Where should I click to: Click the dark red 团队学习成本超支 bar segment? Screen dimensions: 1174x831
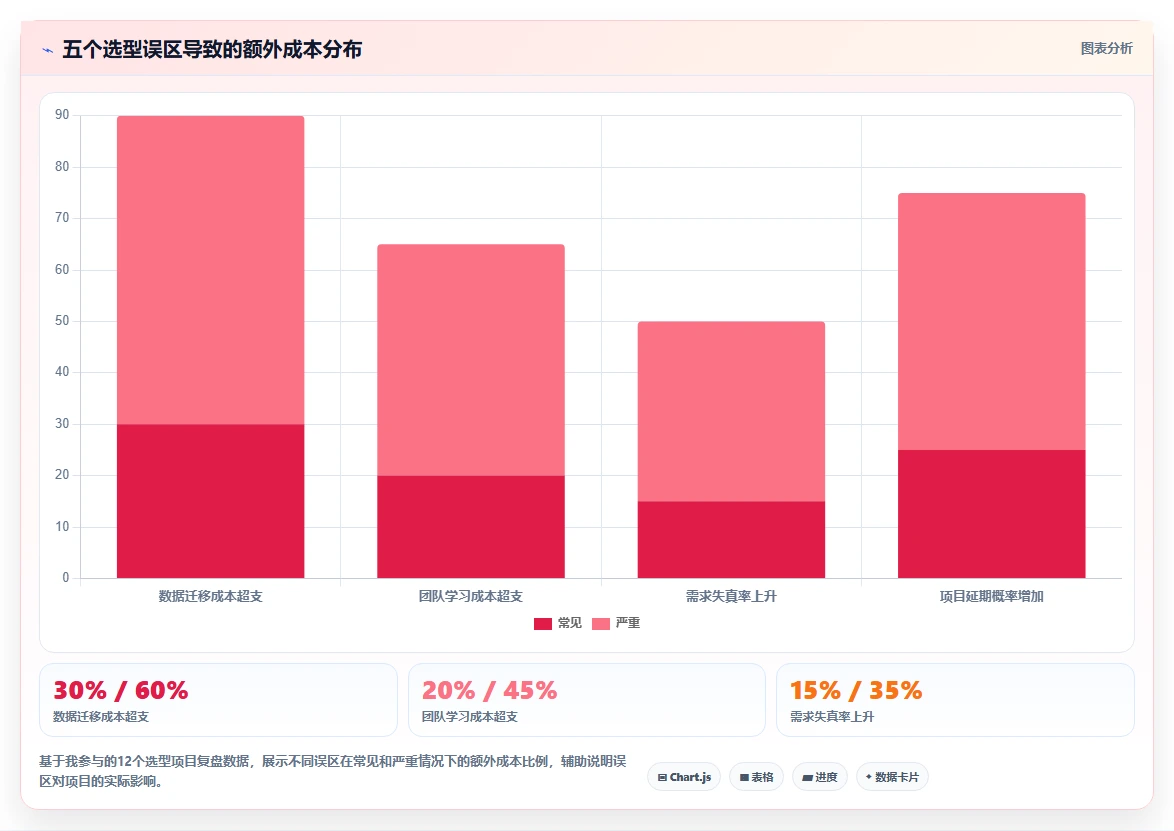tap(471, 526)
